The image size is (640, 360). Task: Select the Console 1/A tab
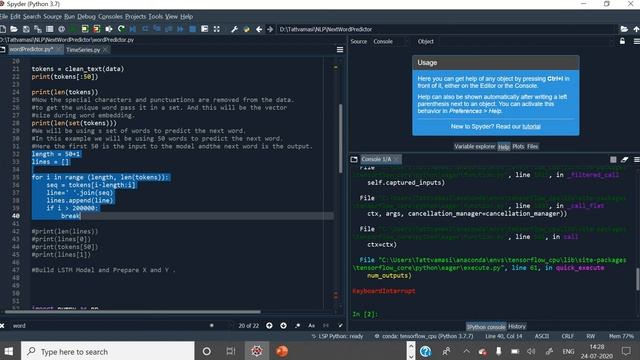click(x=376, y=160)
